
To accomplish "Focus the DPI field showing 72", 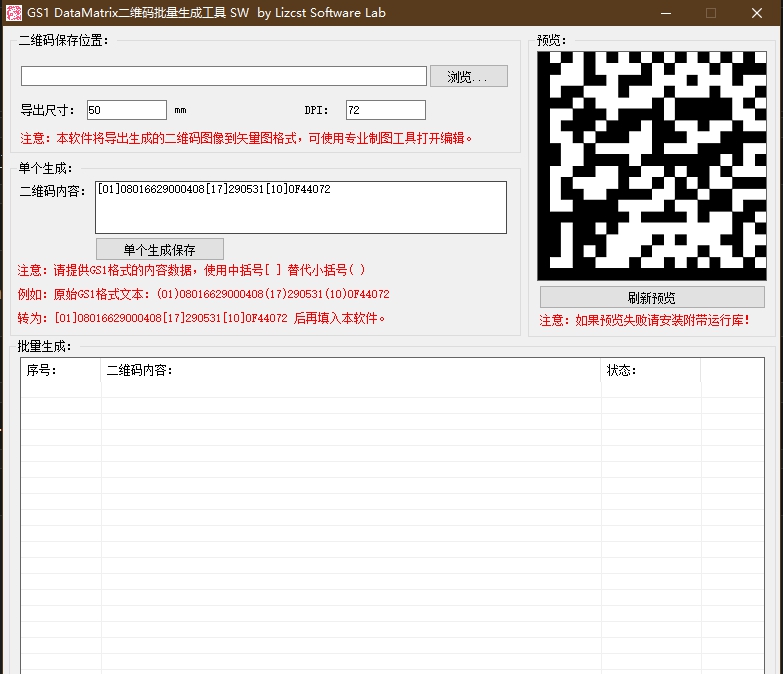I will [386, 110].
